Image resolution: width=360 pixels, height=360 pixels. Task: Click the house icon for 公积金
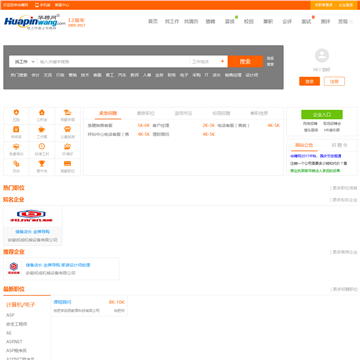click(x=42, y=112)
